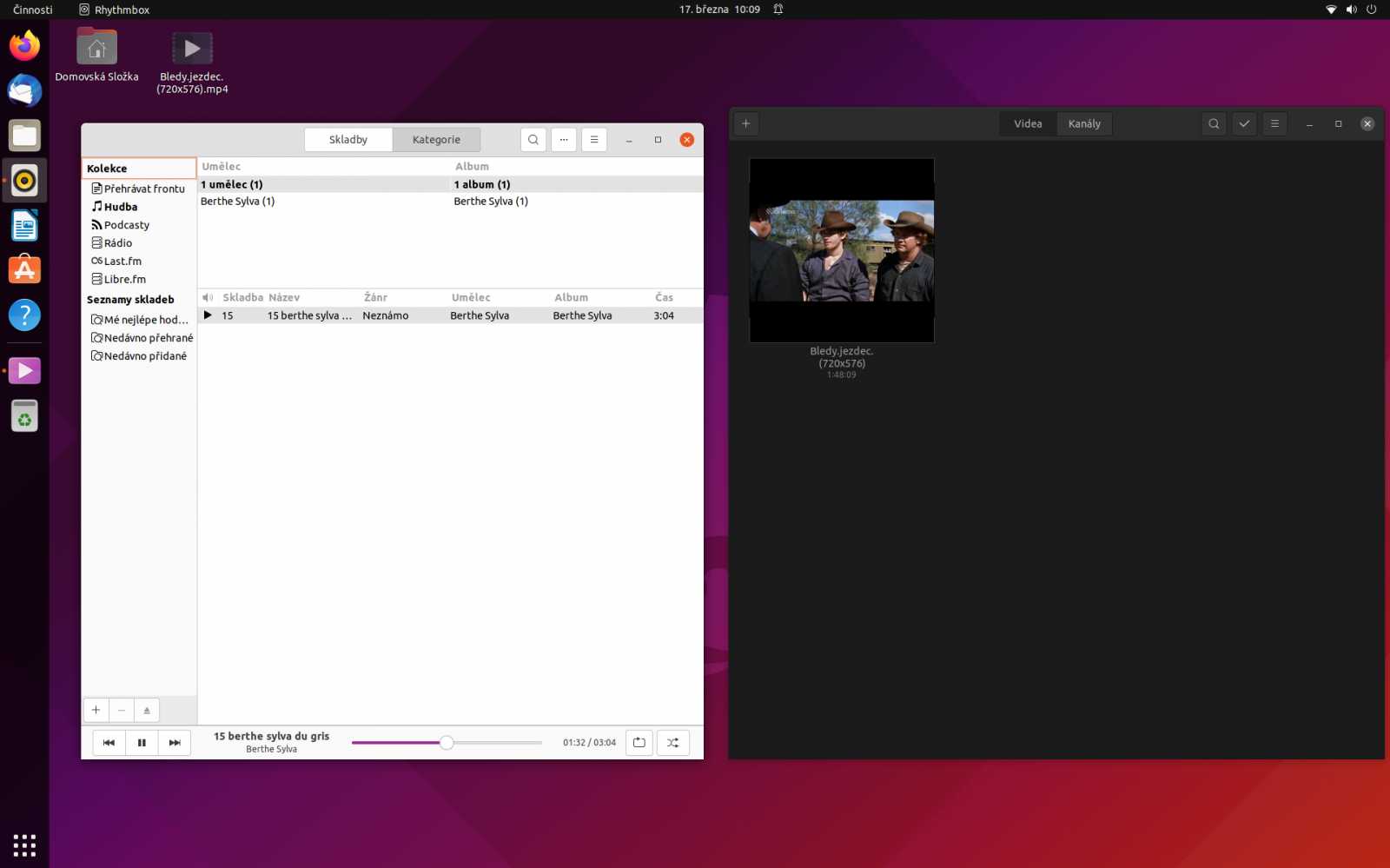Open Činnosti activities overview
This screenshot has width=1390, height=868.
[33, 10]
